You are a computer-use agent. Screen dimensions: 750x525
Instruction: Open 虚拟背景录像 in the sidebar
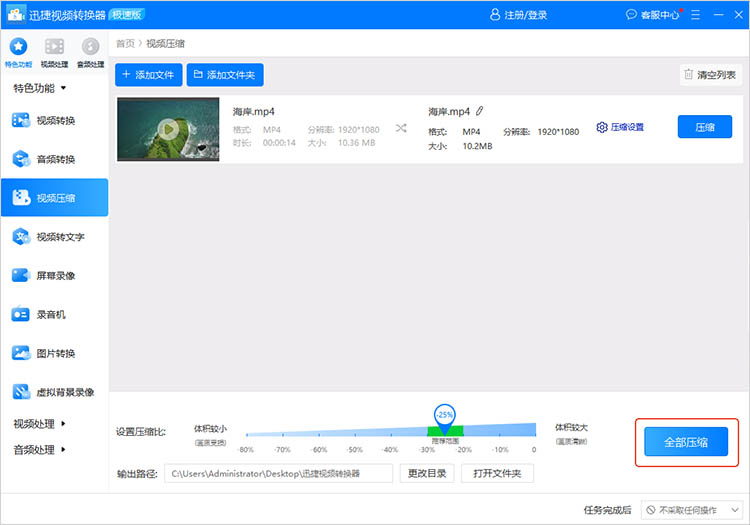point(54,392)
